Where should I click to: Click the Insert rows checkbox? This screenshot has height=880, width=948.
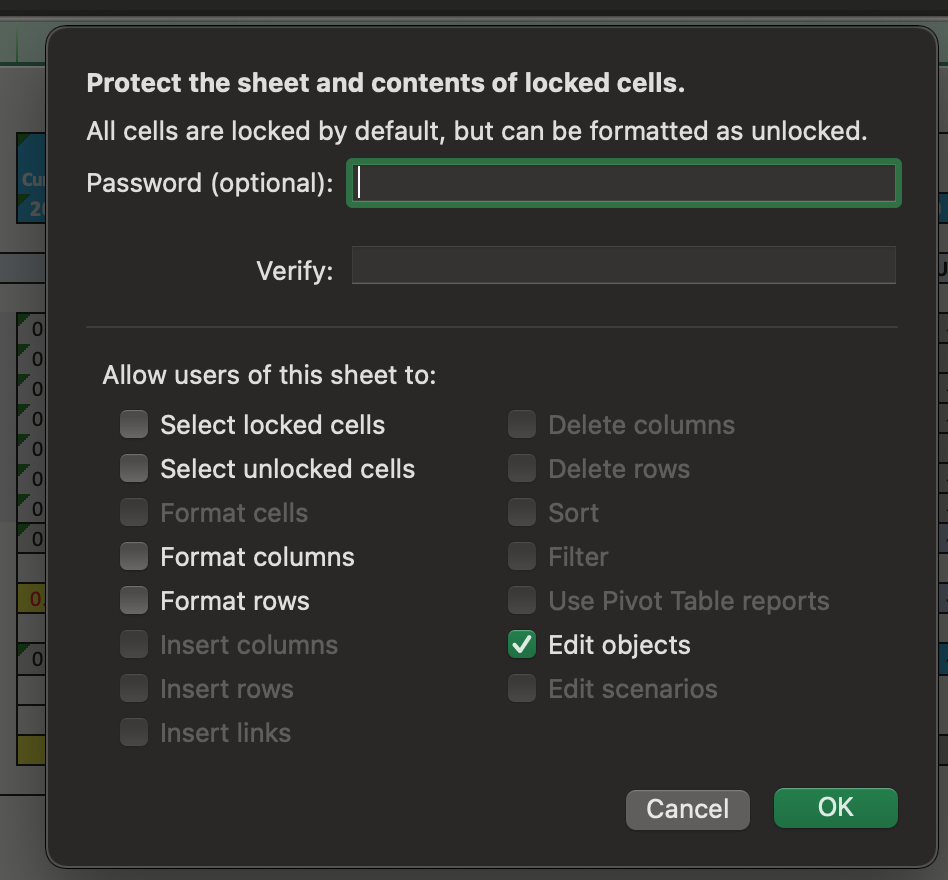coord(133,688)
